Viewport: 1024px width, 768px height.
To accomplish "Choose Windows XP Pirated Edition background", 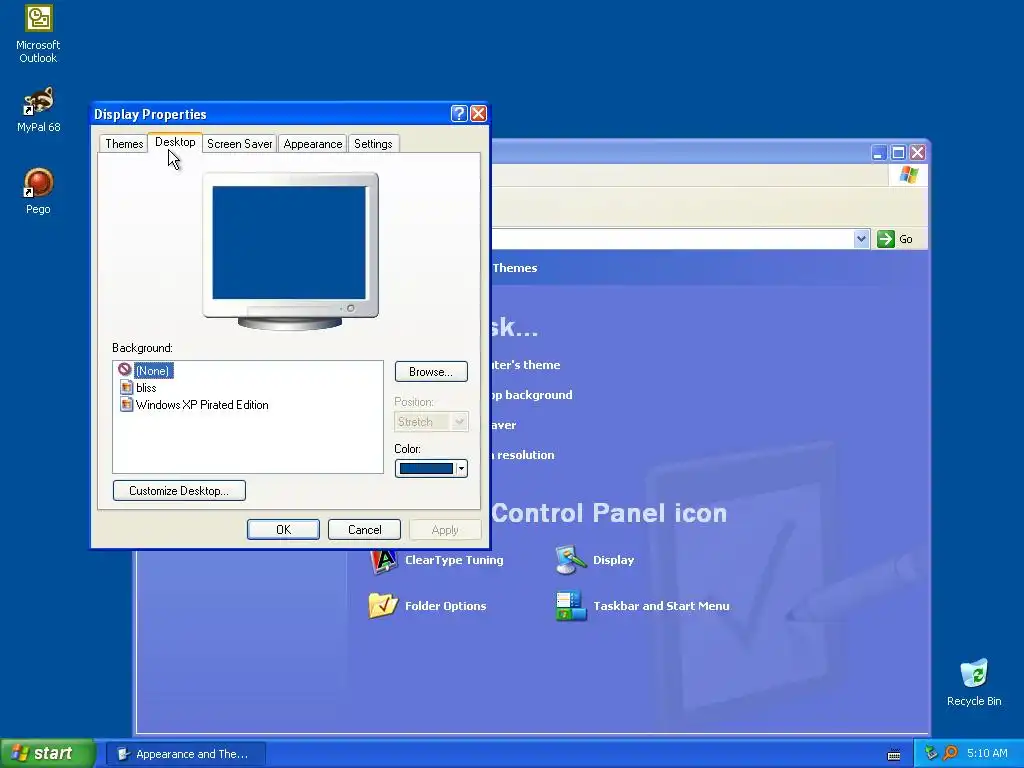I will pos(202,405).
